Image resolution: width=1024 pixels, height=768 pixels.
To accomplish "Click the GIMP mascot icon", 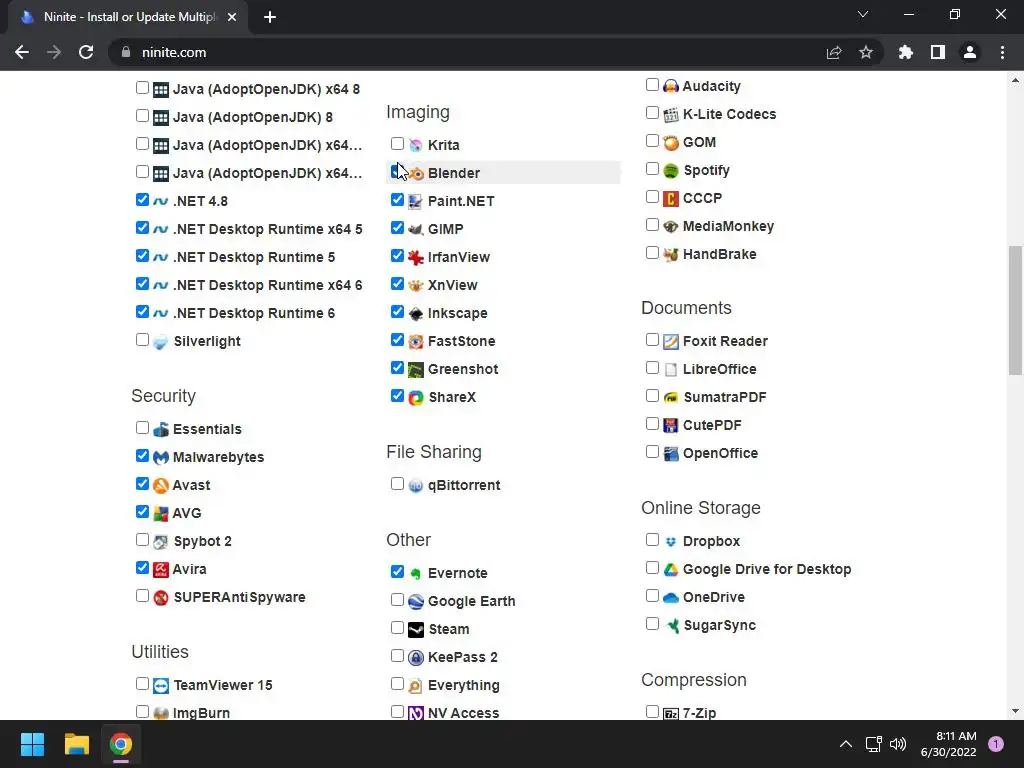I will (415, 229).
